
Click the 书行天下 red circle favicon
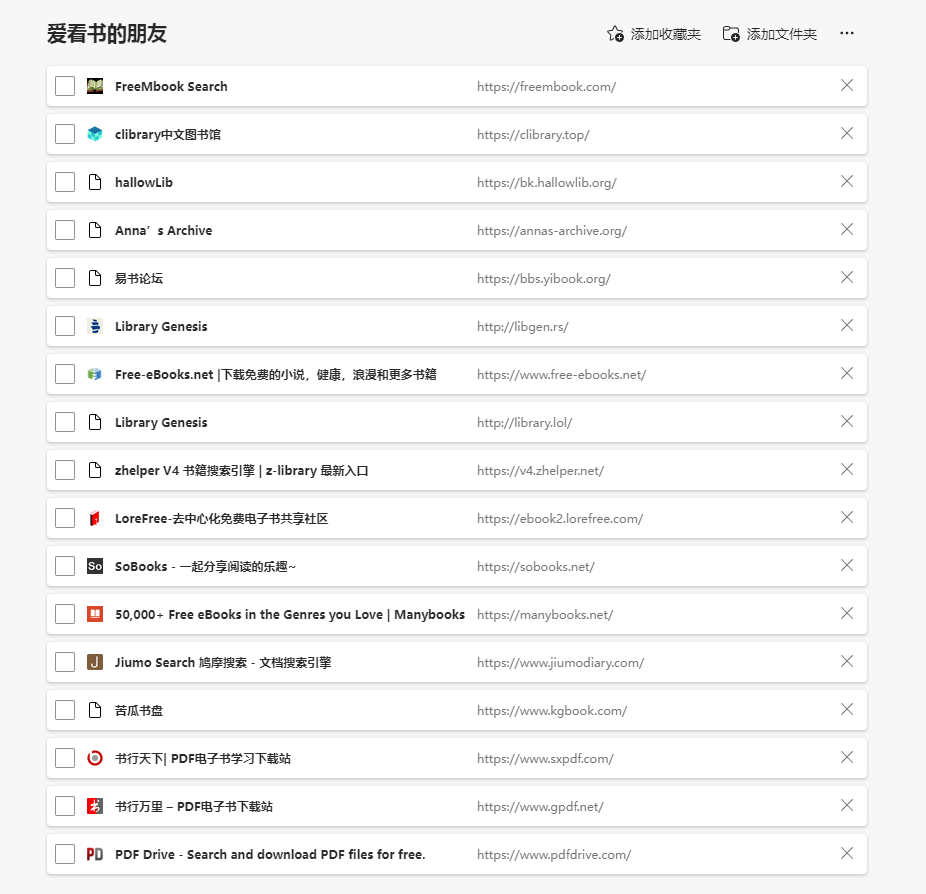click(x=95, y=758)
